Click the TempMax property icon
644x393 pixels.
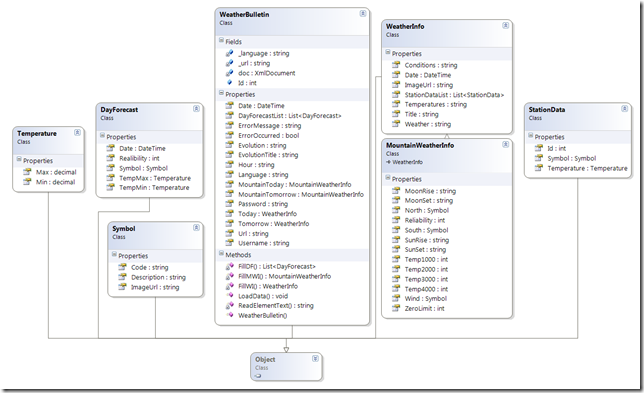tap(110, 177)
